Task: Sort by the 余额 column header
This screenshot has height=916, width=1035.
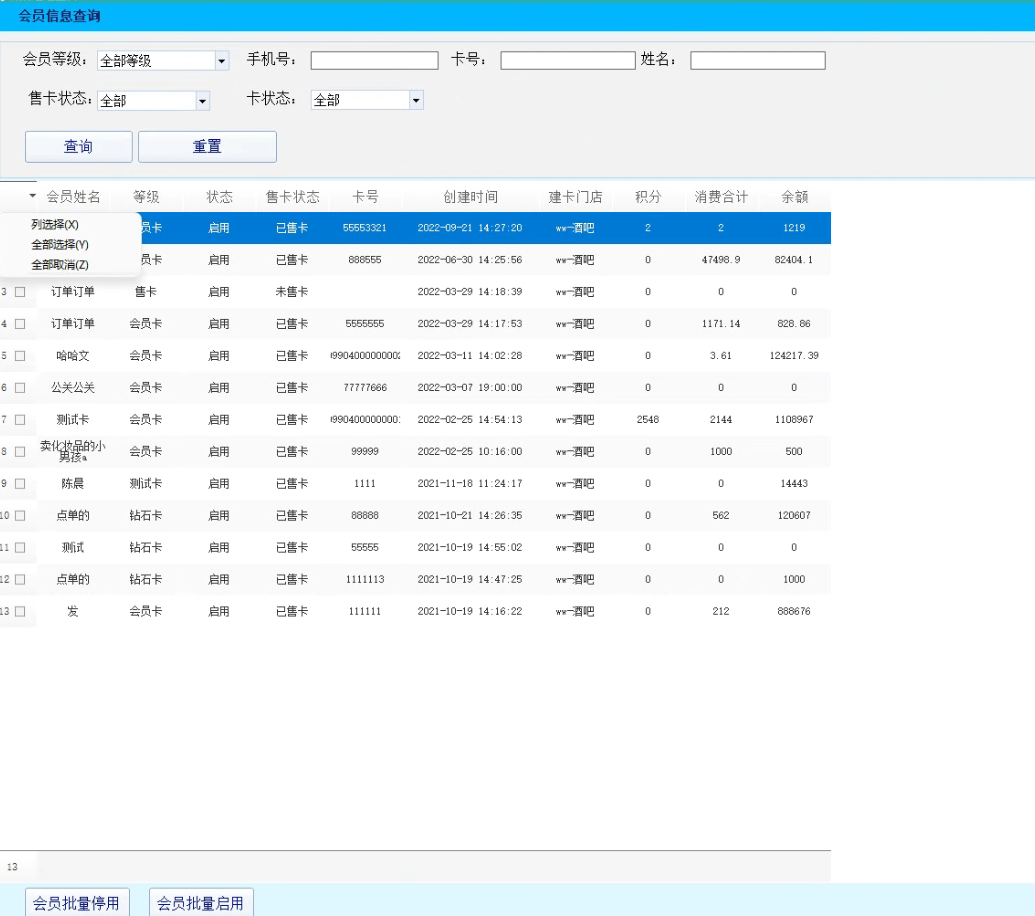Action: (794, 197)
